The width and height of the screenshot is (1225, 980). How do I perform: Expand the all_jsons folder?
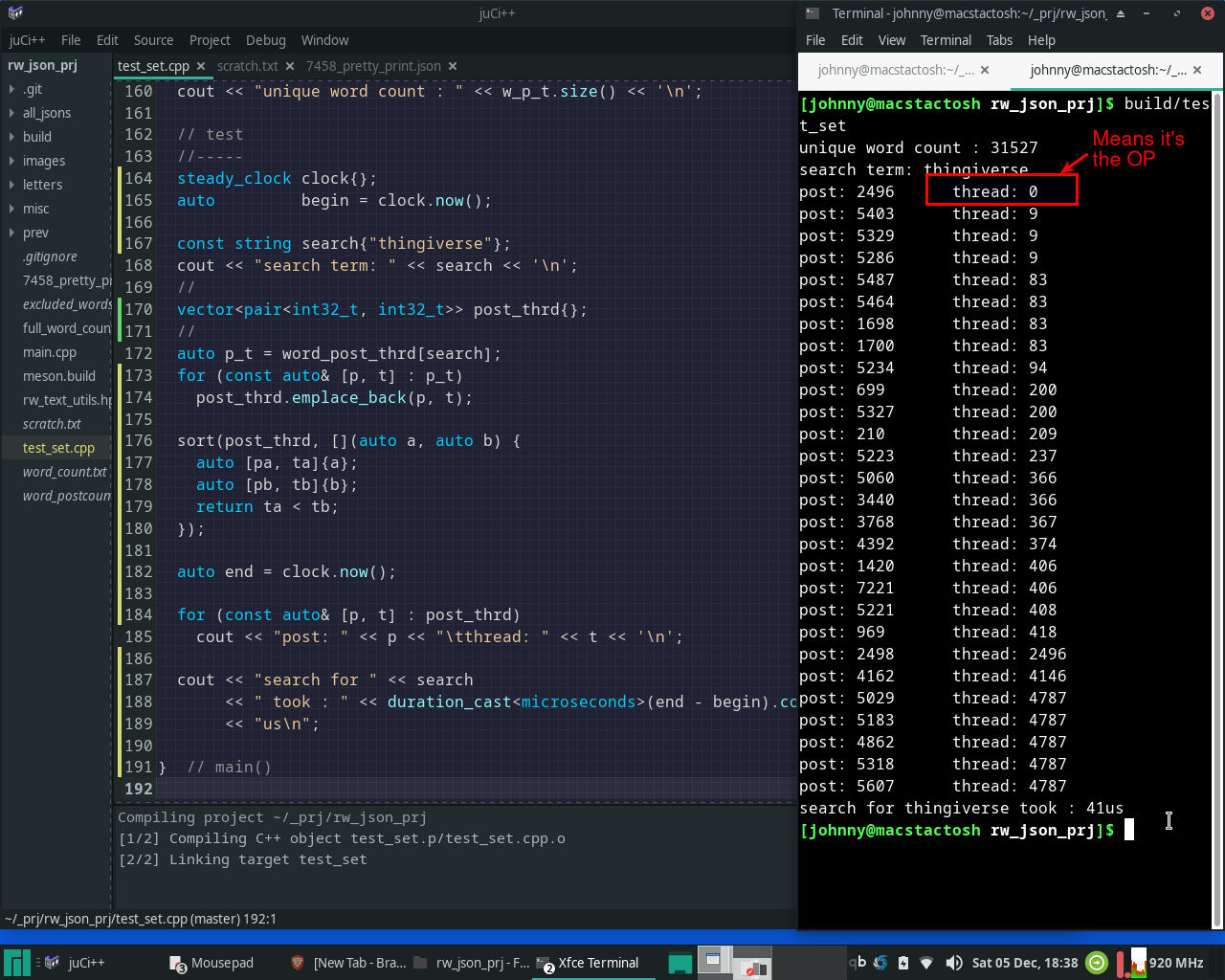coord(11,113)
